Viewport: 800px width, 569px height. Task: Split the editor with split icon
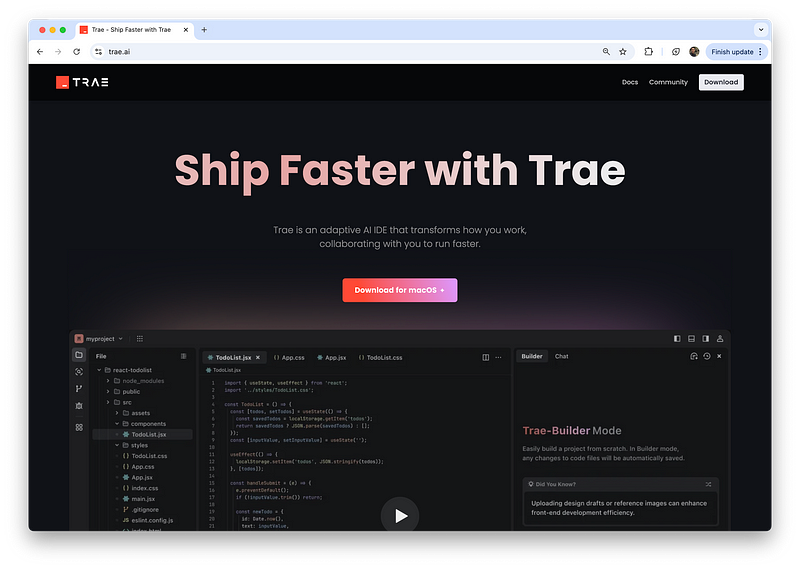pos(486,357)
